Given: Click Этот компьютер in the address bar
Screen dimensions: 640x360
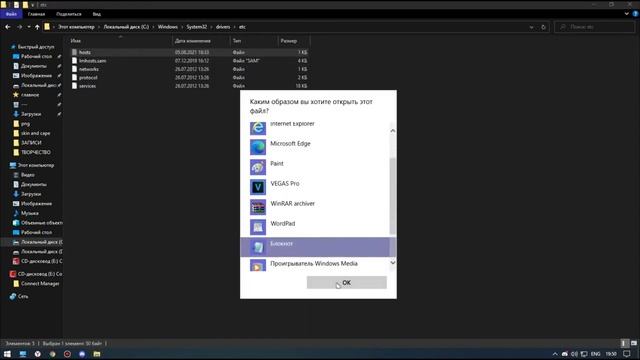Looking at the screenshot, I should [76, 27].
